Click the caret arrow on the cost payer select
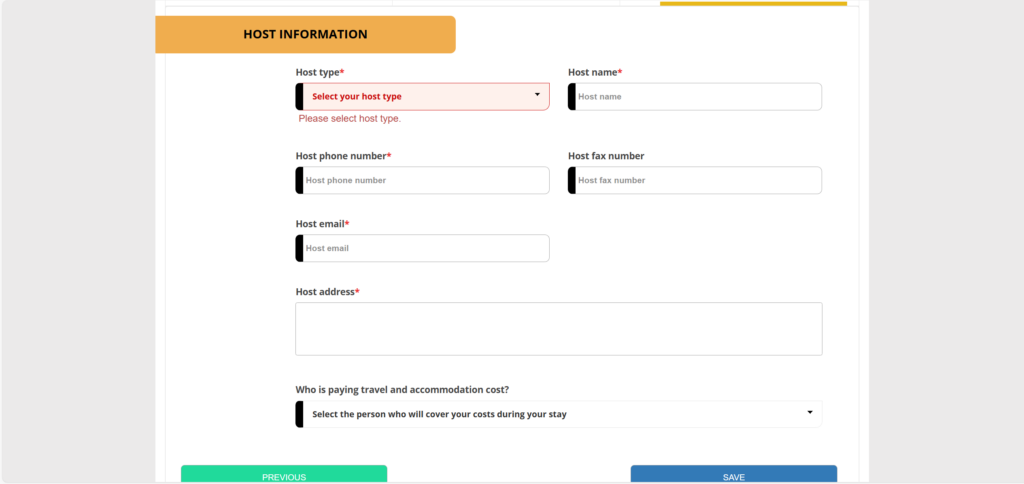The width and height of the screenshot is (1024, 484). point(809,413)
